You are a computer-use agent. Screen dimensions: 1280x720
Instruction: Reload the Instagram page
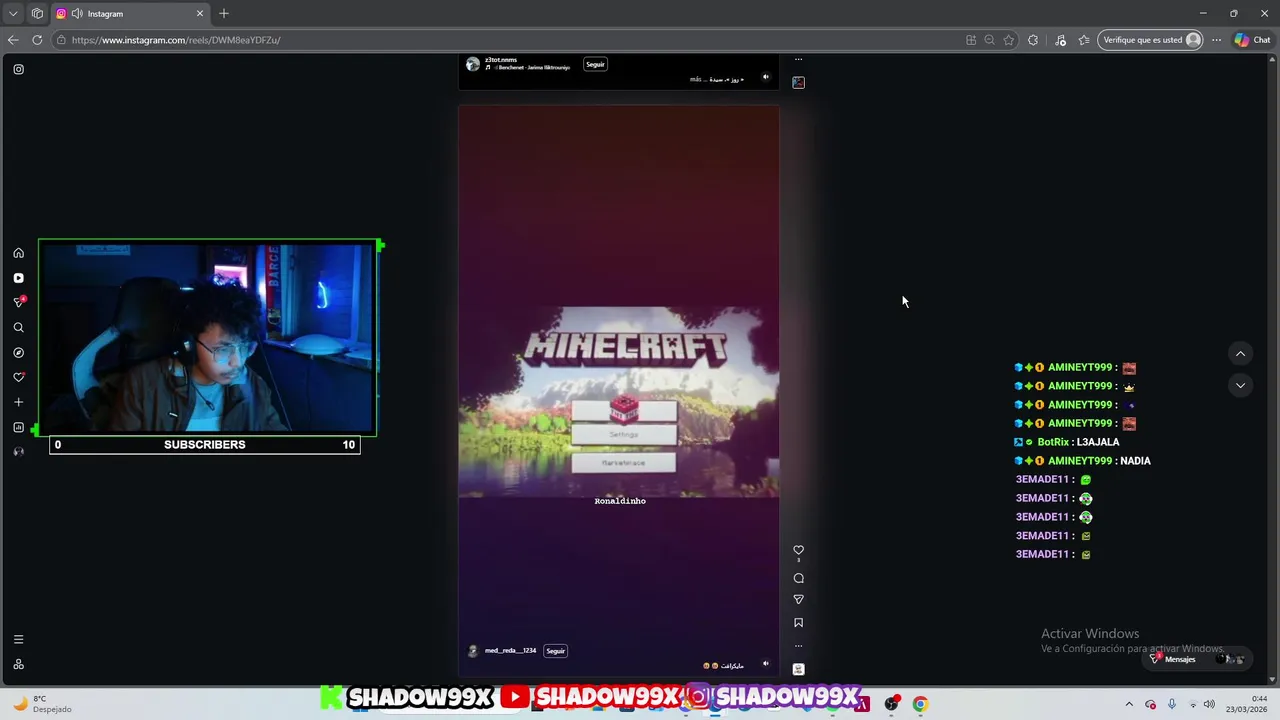(x=37, y=40)
